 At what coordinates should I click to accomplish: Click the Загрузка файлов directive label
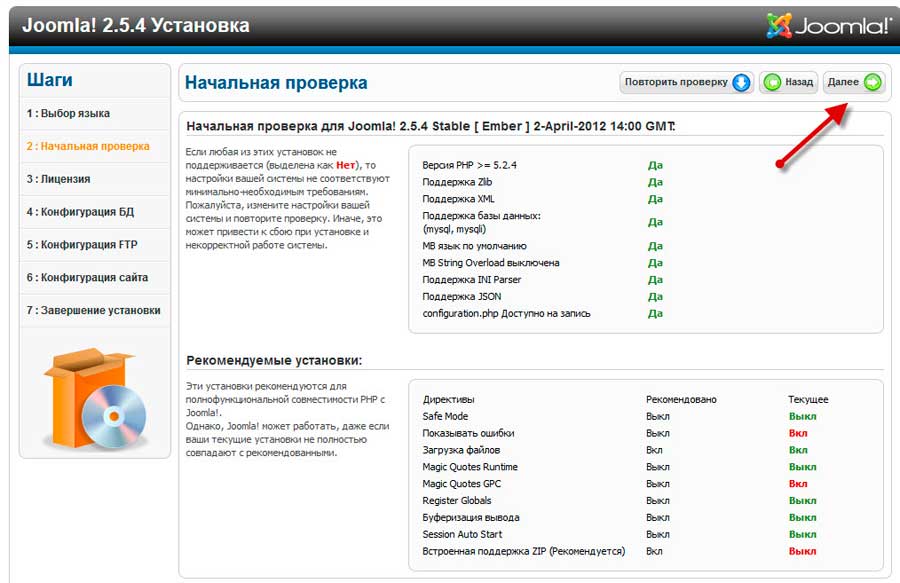[x=461, y=450]
